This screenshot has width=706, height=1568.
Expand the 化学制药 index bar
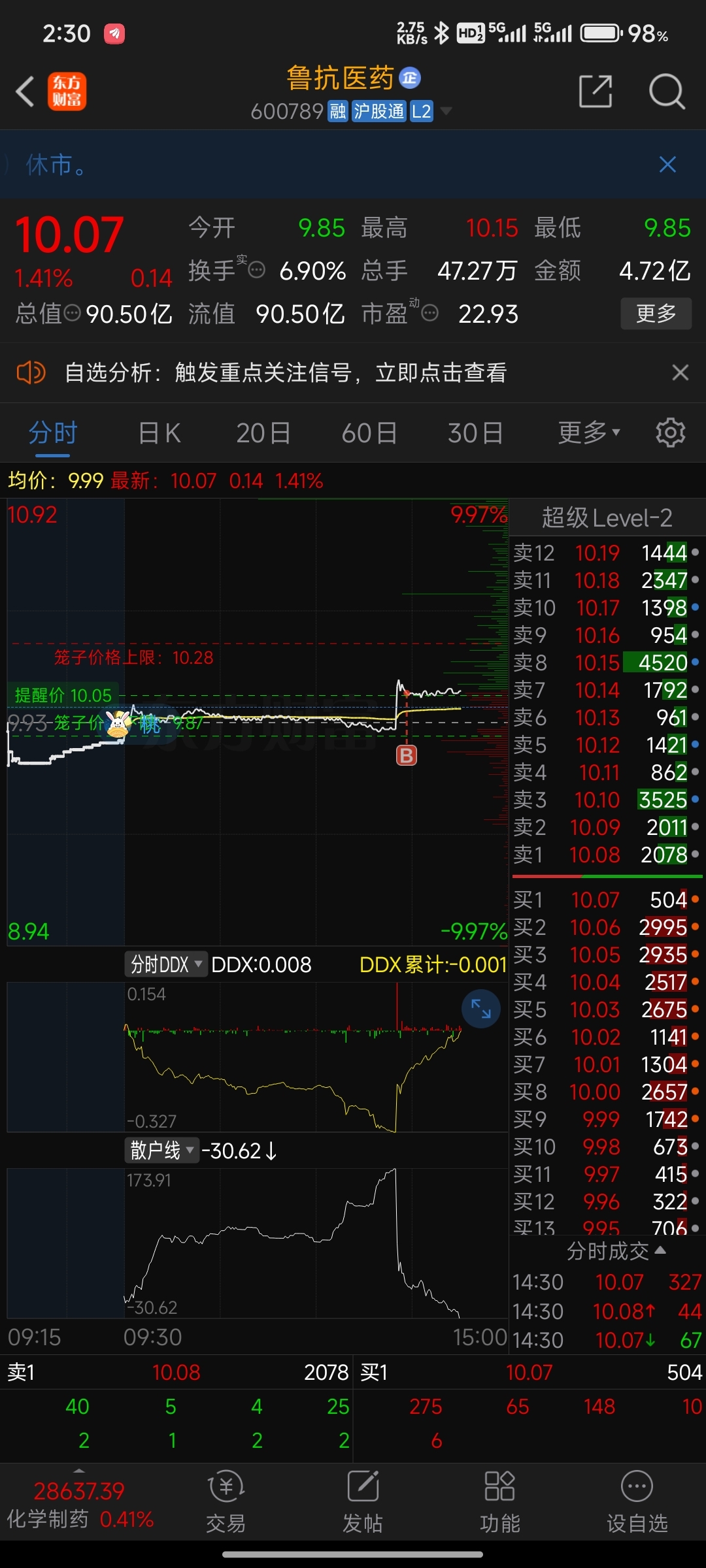pyautogui.click(x=80, y=1505)
